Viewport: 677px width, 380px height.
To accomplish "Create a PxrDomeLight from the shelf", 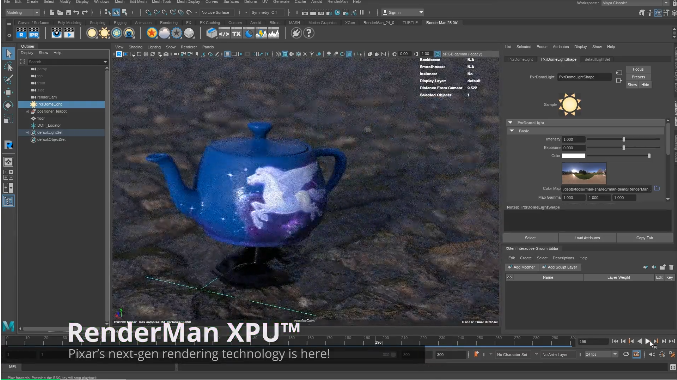I will pyautogui.click(x=117, y=33).
